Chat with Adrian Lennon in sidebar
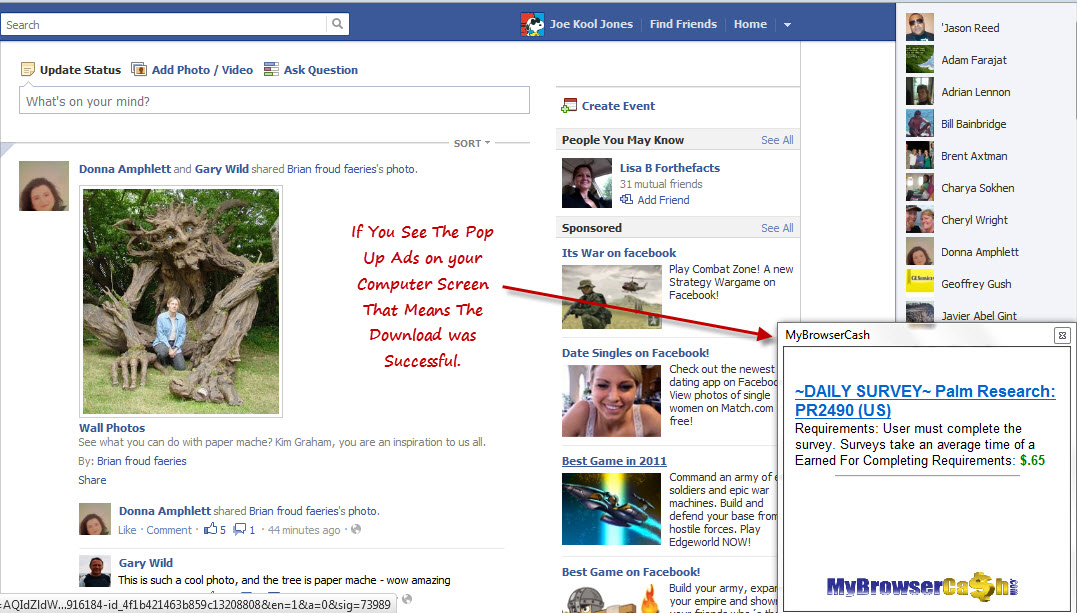The width and height of the screenshot is (1077, 613). [x=975, y=91]
